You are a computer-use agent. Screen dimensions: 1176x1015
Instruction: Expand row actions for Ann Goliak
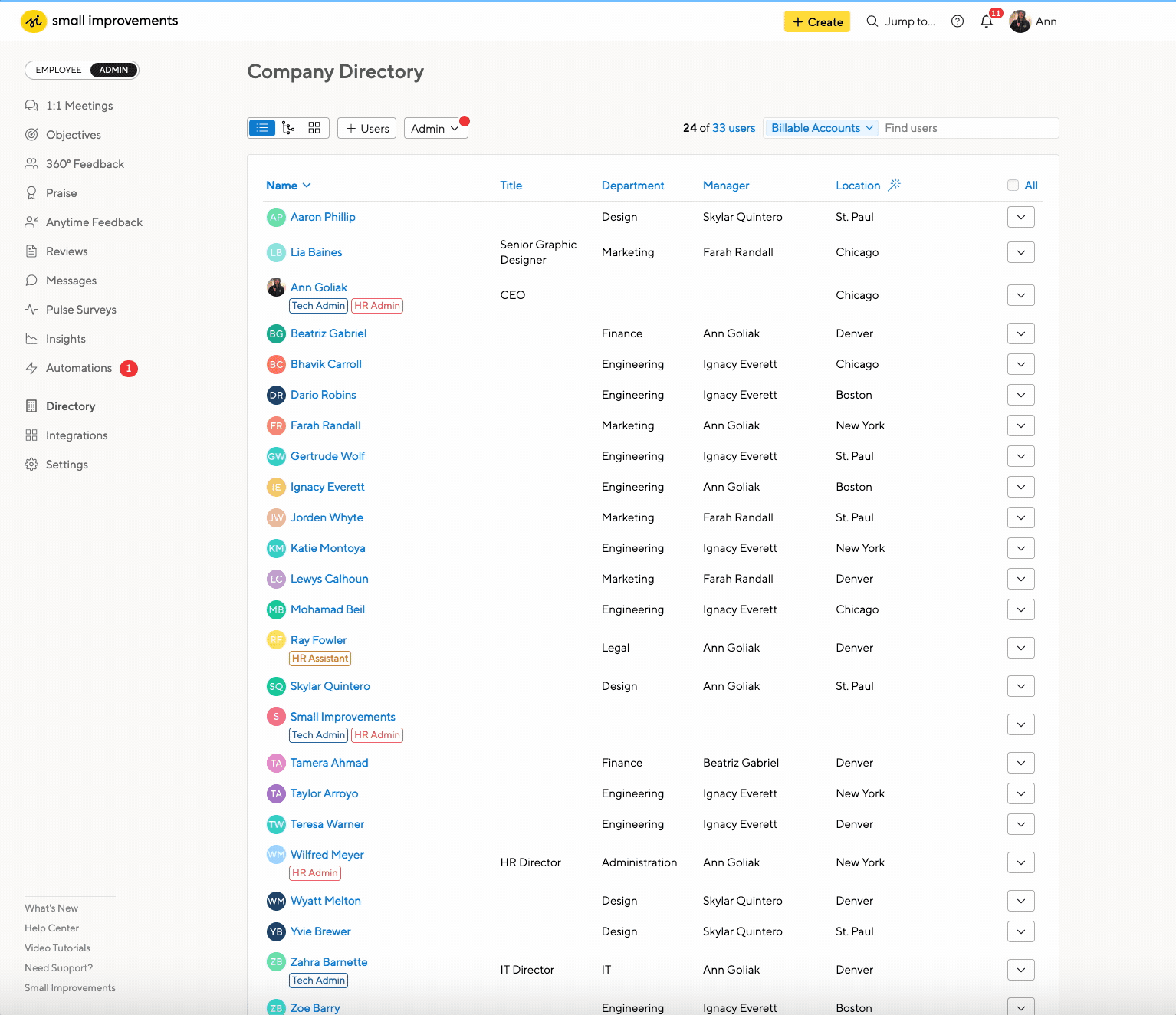(1021, 295)
